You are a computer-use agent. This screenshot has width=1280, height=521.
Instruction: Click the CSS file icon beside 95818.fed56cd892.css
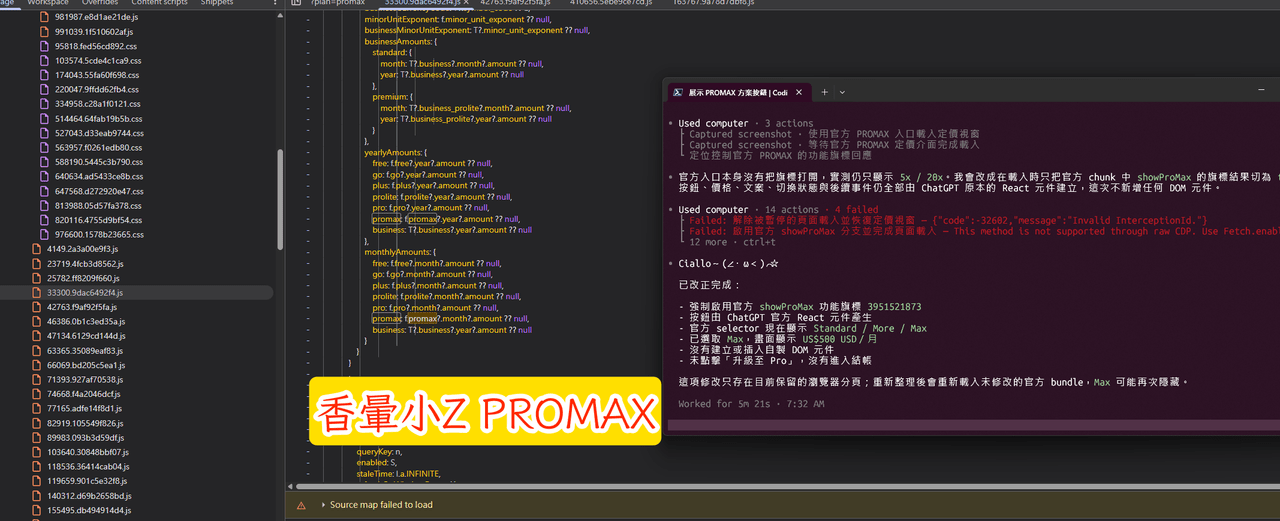(44, 46)
